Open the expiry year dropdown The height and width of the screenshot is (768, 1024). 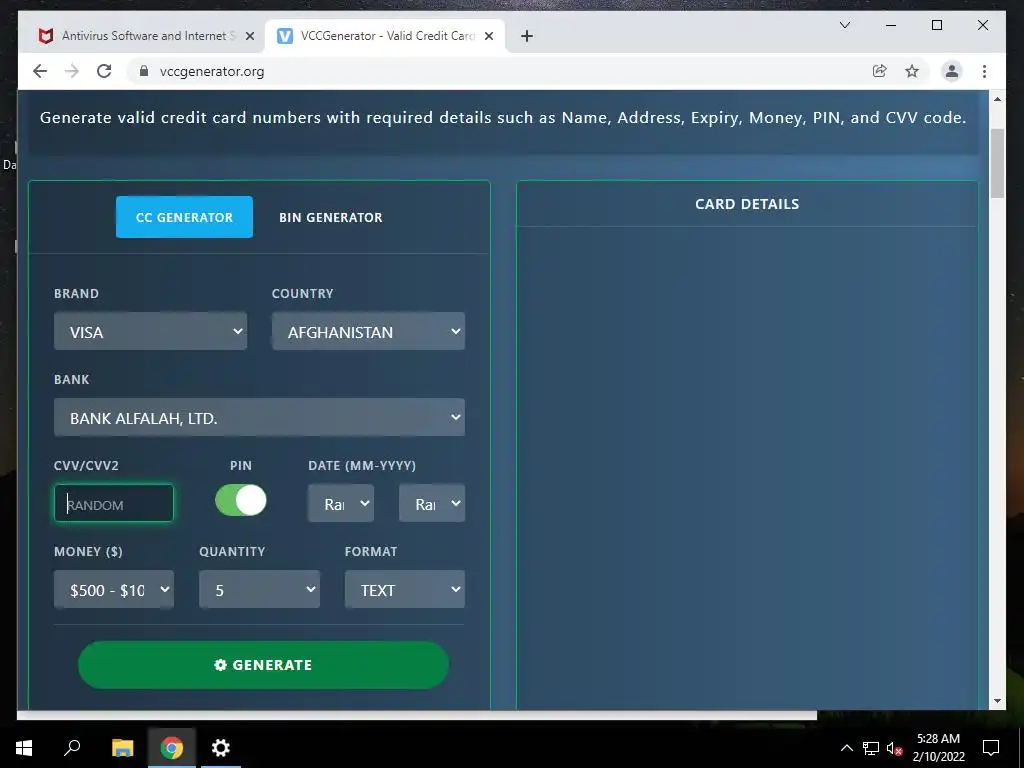point(432,504)
